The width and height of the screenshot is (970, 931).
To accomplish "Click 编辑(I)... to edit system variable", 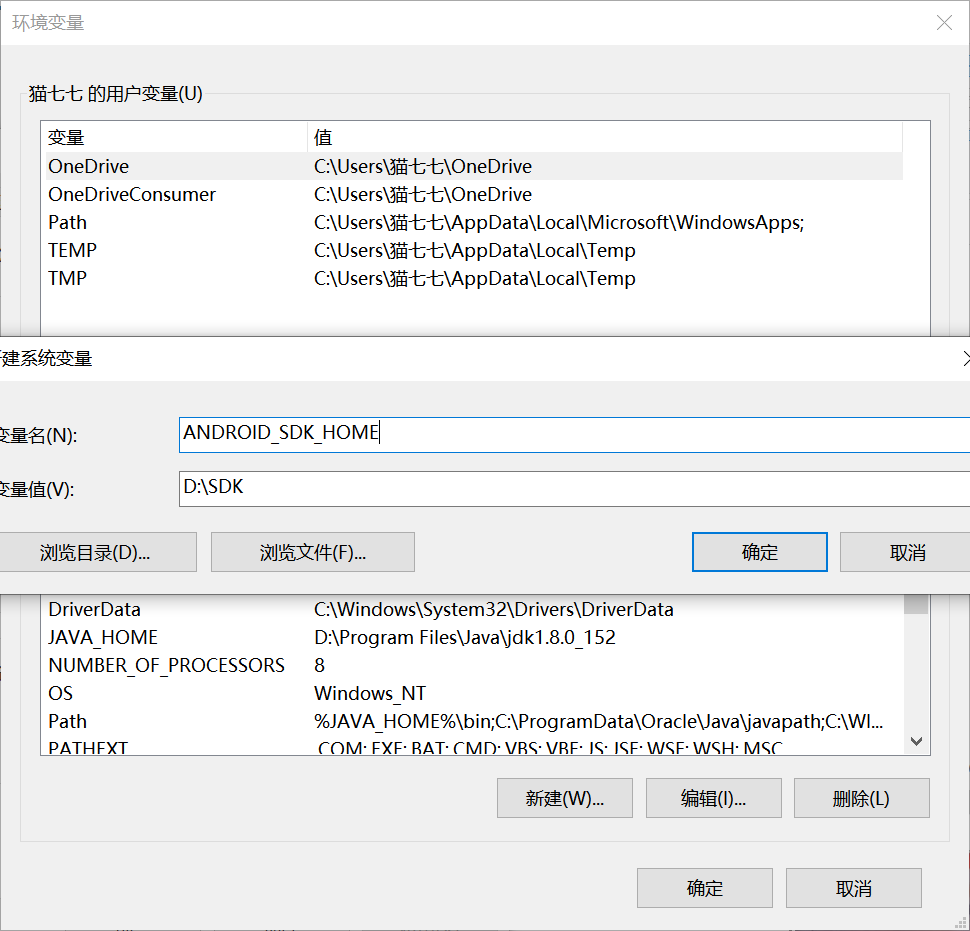I will point(713,798).
